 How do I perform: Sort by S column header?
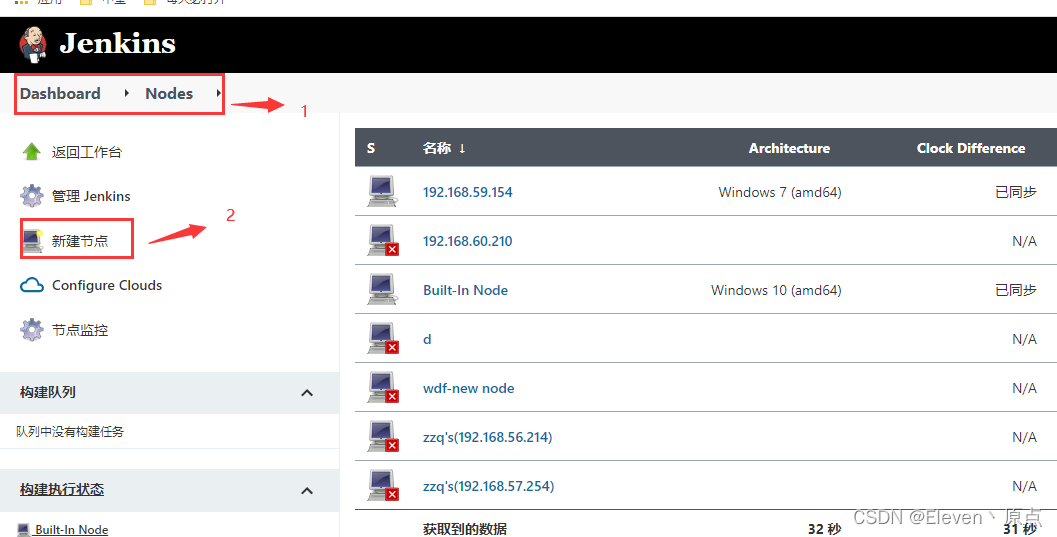click(371, 148)
